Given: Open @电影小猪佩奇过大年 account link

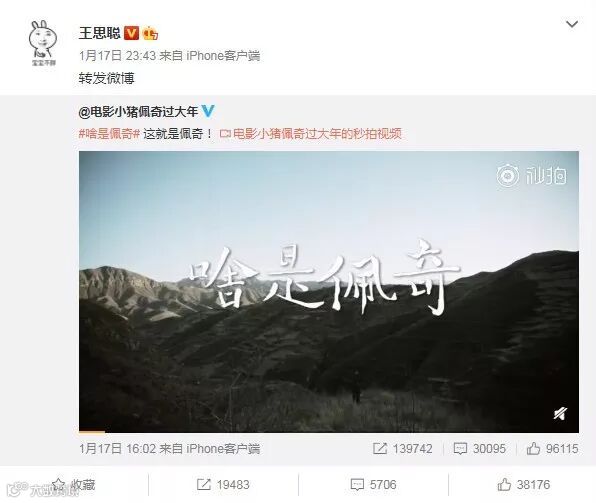Looking at the screenshot, I should 138,111.
